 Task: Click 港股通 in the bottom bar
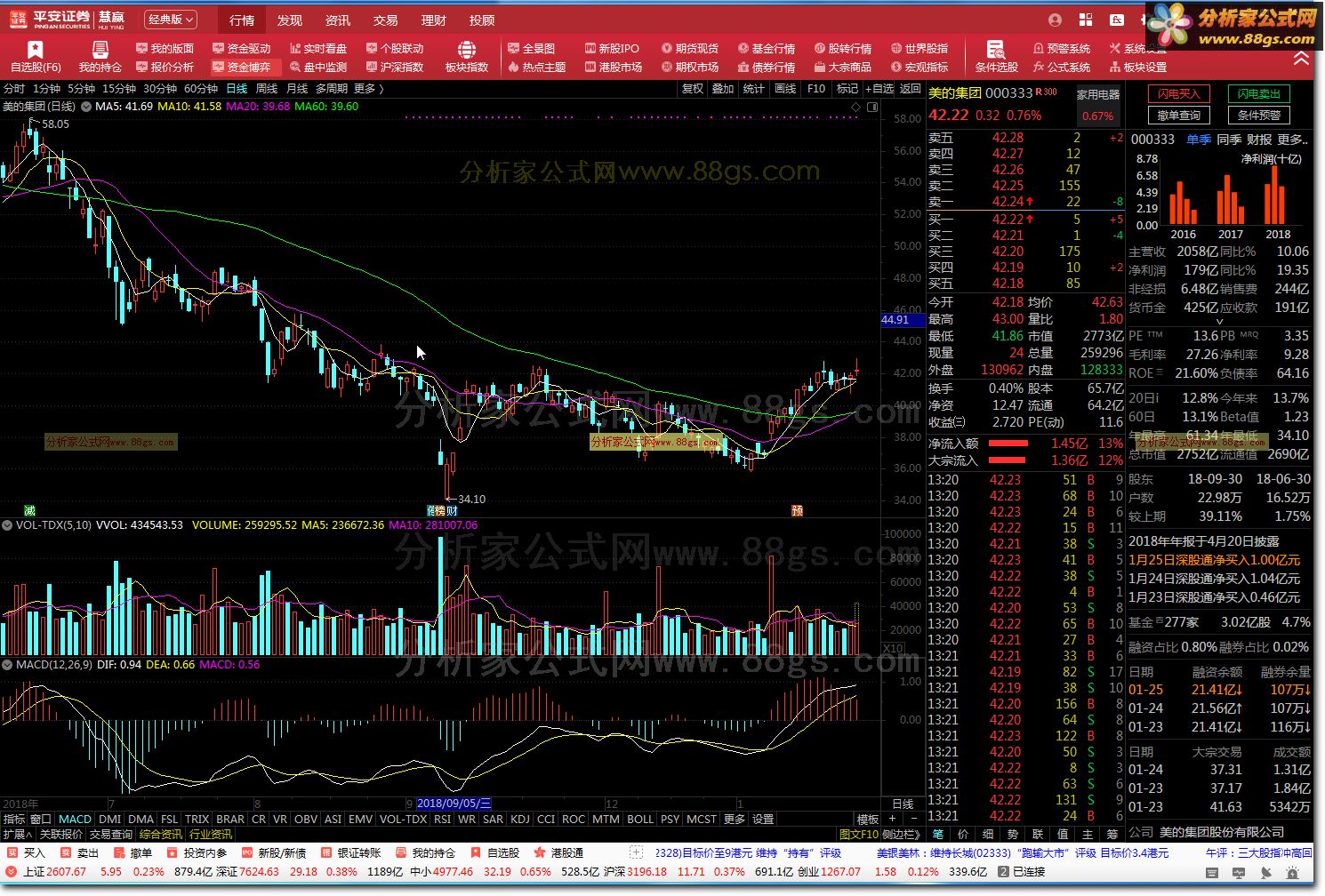click(558, 852)
